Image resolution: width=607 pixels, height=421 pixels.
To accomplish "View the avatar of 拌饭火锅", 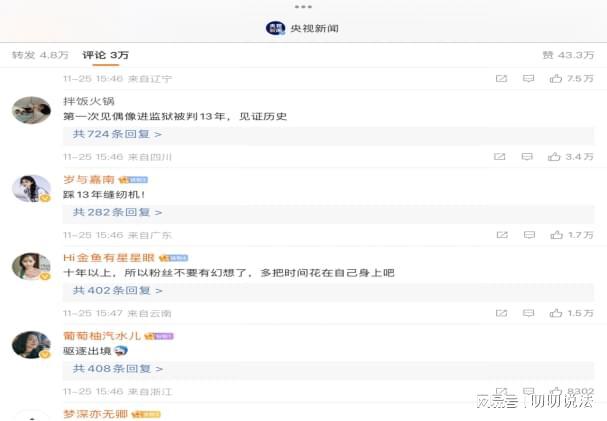I will (31, 110).
